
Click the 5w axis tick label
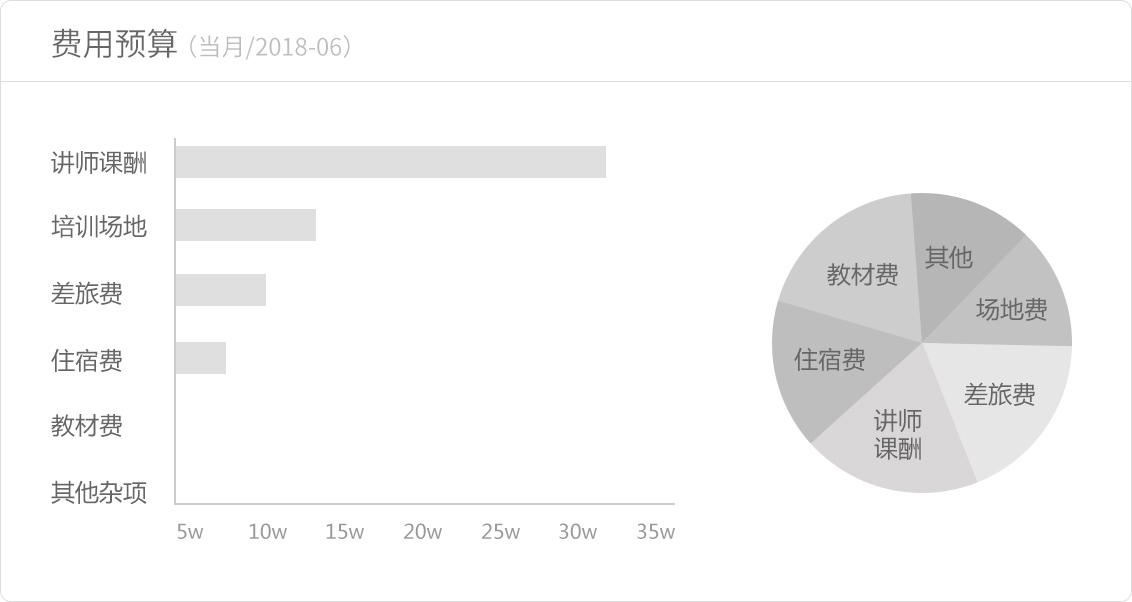190,532
